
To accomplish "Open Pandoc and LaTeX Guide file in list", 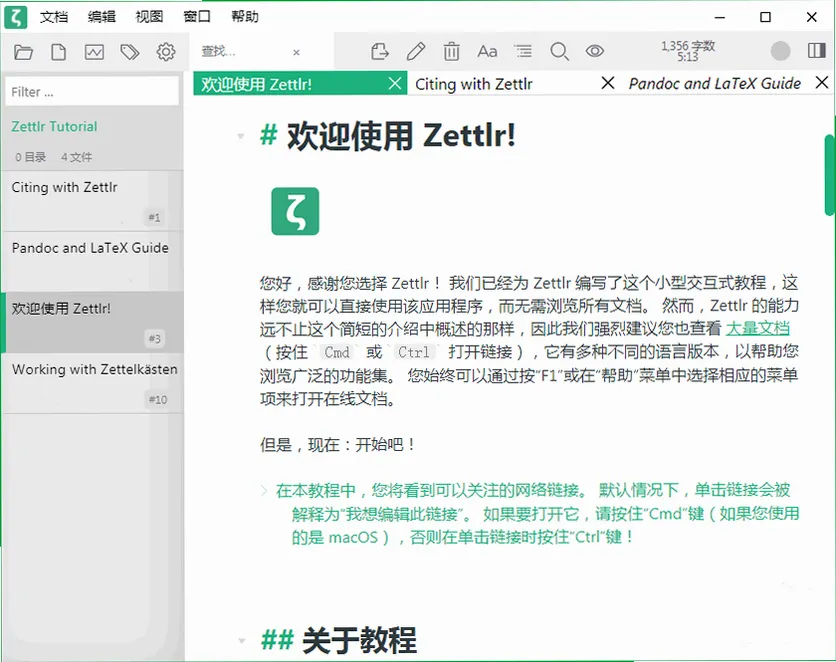I will [93, 261].
